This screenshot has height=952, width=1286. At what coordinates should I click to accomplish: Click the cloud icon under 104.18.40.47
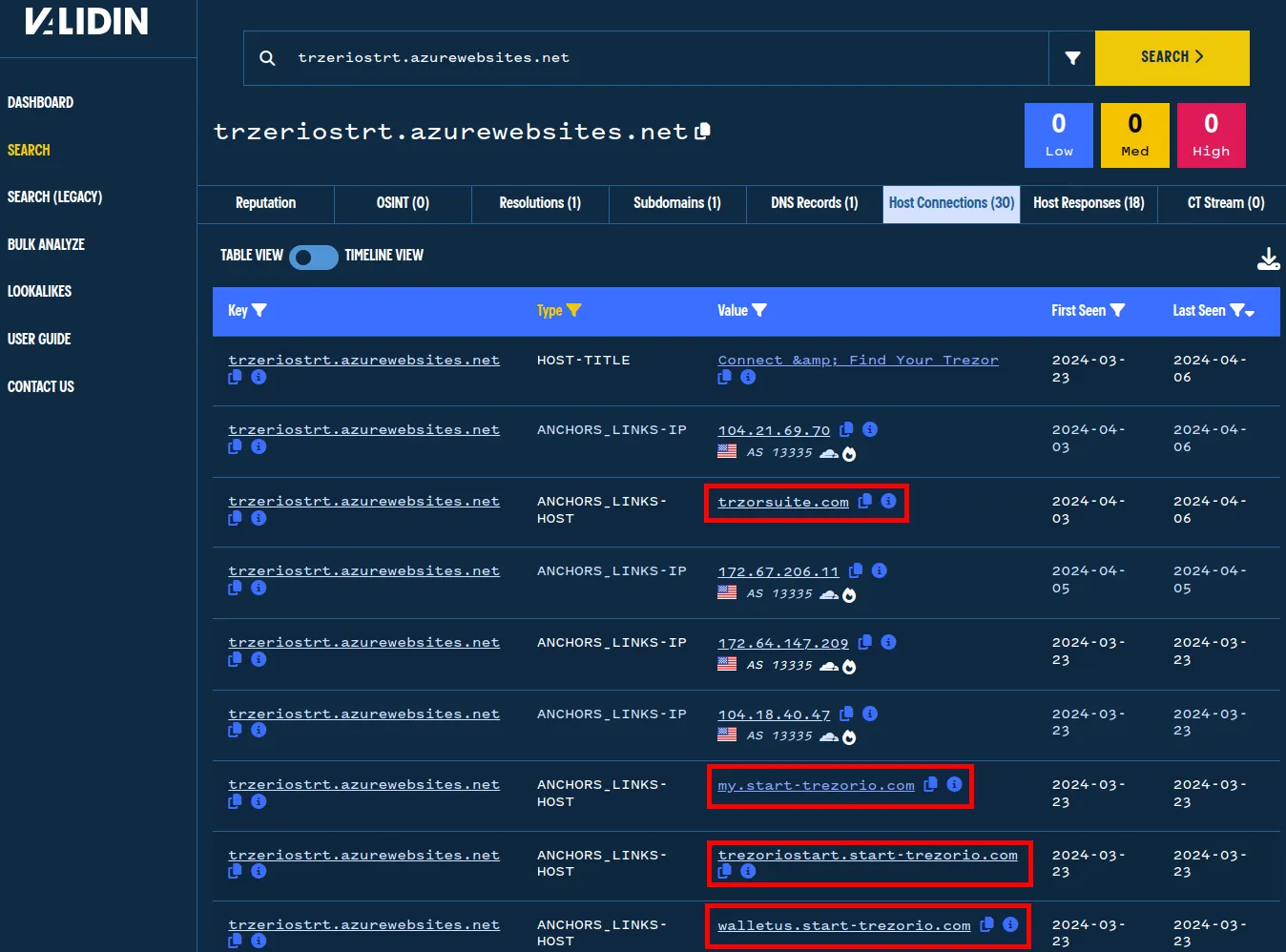(x=829, y=736)
